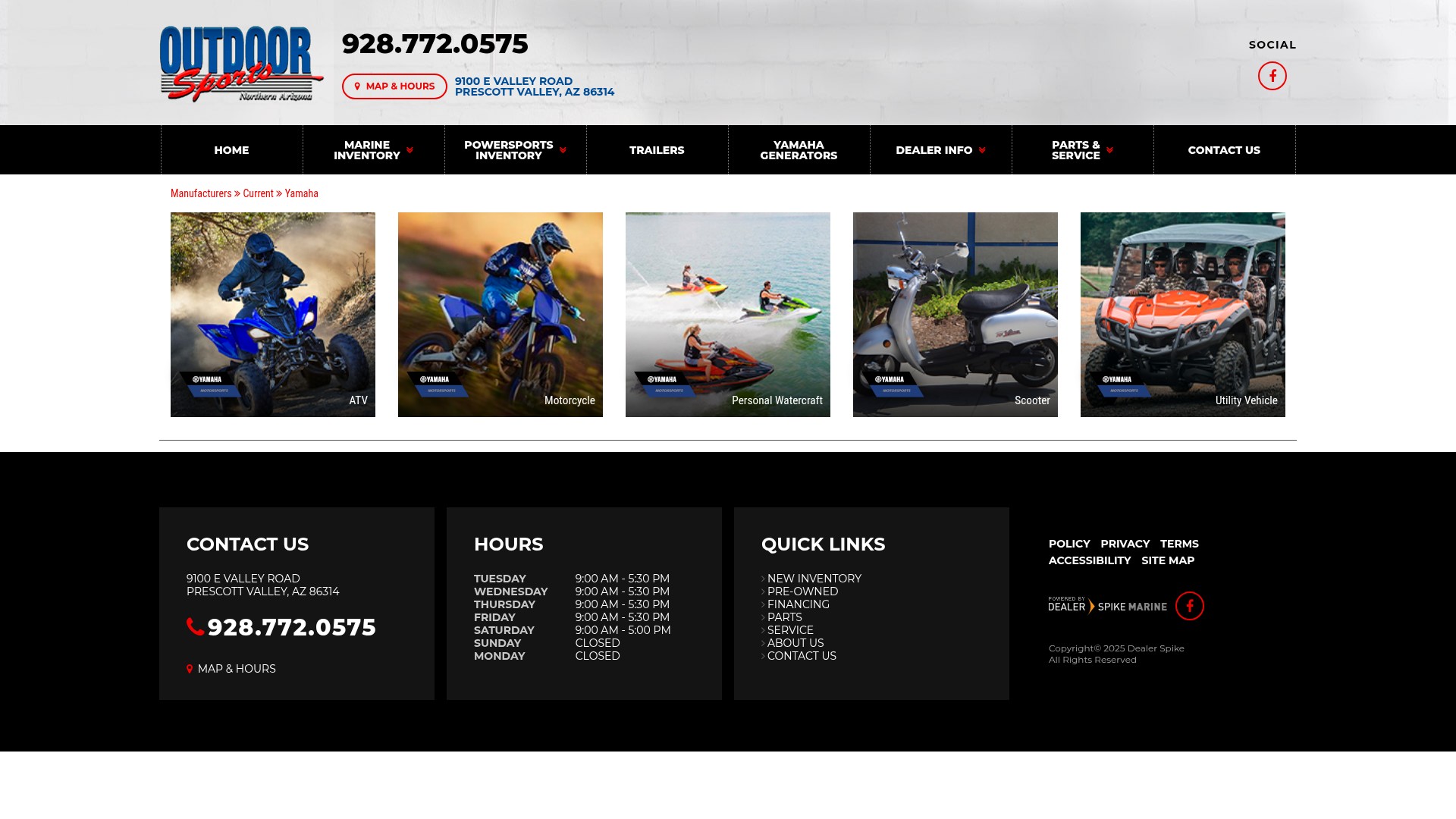Screen dimensions: 1456x819
Task: Open the ATV category thumbnail
Action: [x=273, y=315]
